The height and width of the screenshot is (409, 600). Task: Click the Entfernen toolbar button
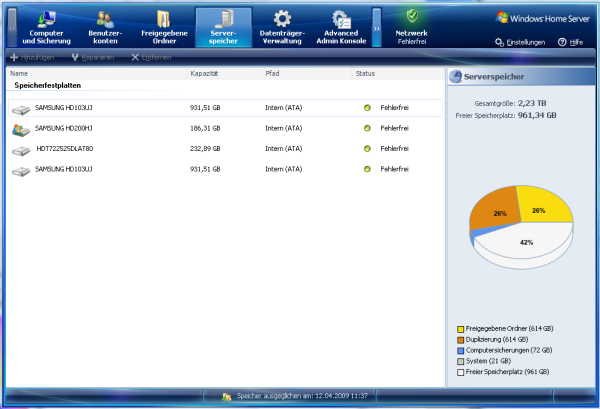(151, 57)
